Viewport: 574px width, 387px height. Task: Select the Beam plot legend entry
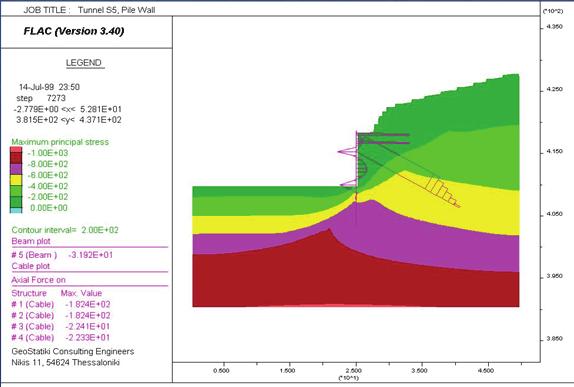click(x=31, y=241)
